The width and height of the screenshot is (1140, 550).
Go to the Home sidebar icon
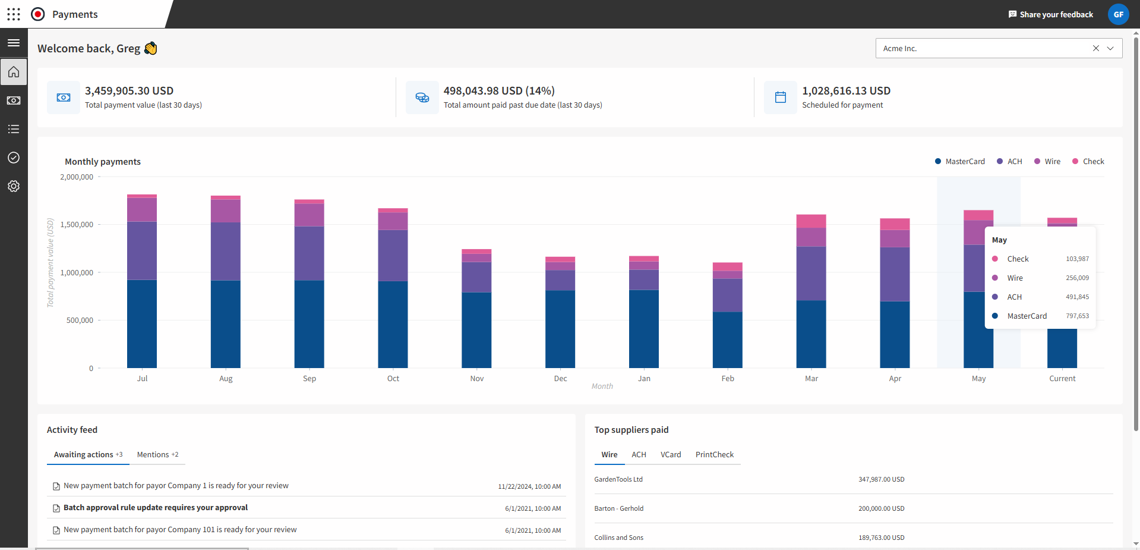[x=14, y=72]
